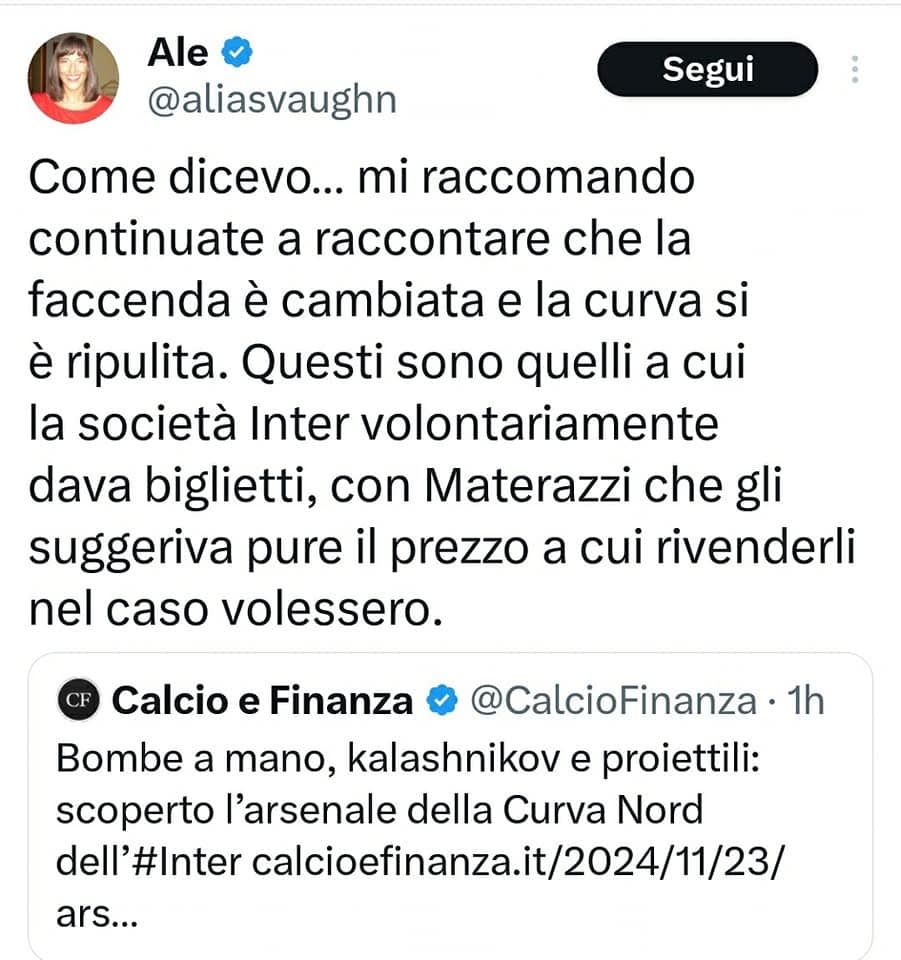This screenshot has width=901, height=960.
Task: Click the word Materazzi in the tweet
Action: click(x=528, y=486)
